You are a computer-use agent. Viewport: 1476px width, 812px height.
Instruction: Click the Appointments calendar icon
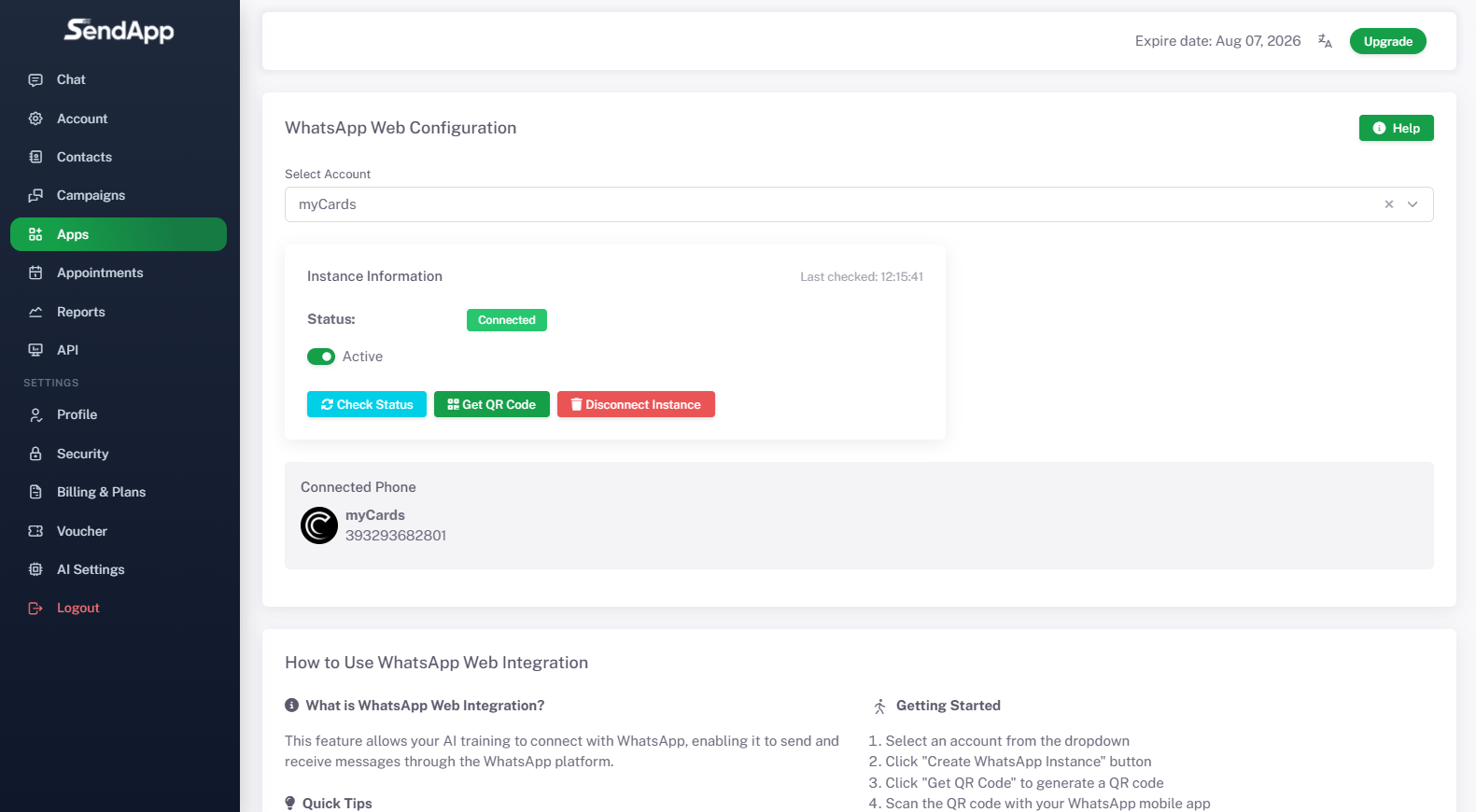[x=35, y=273]
